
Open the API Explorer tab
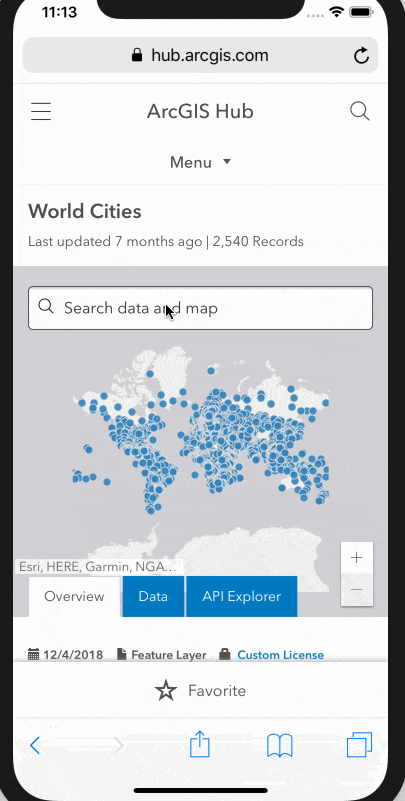click(242, 597)
